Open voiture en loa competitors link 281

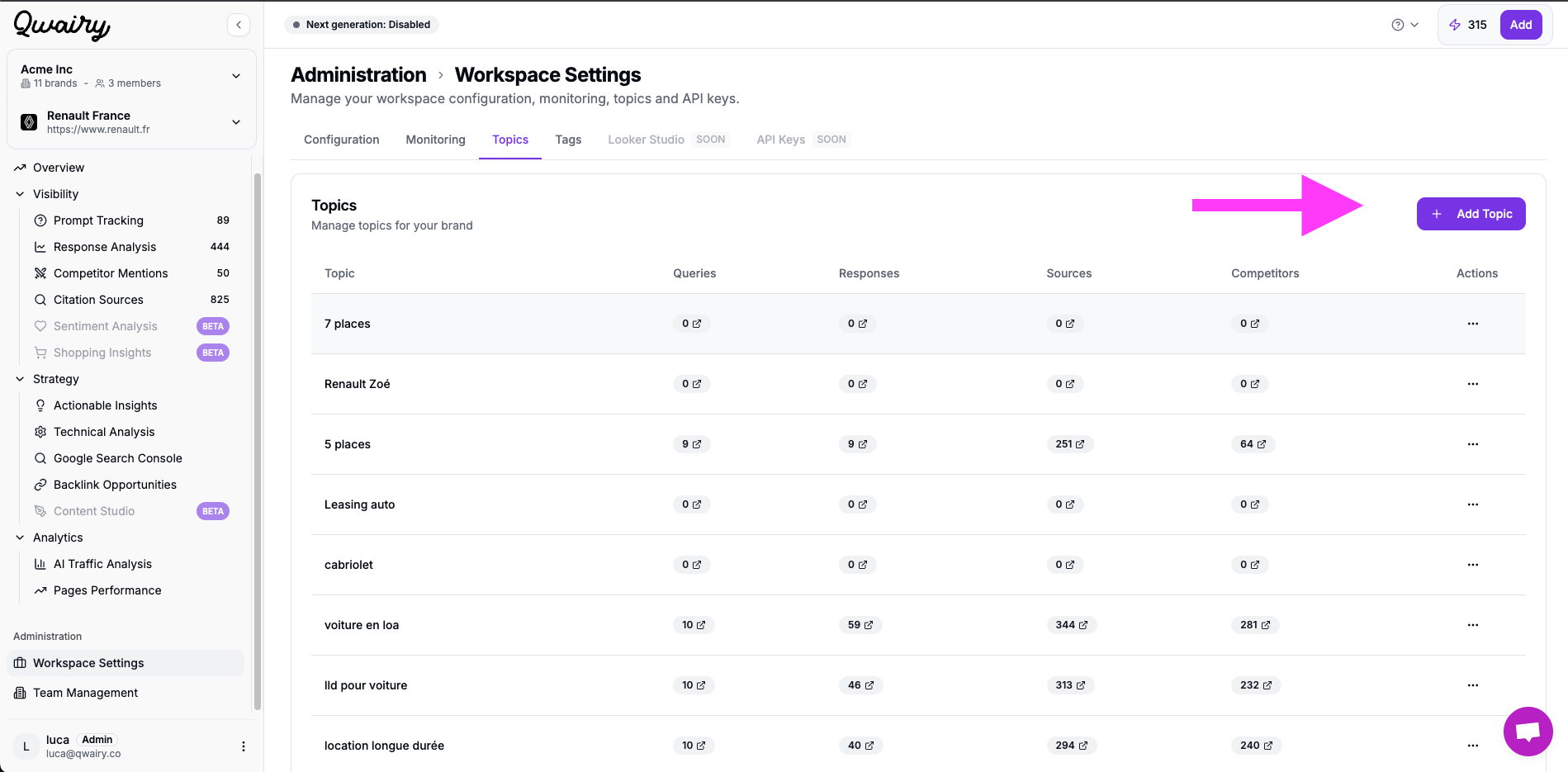pyautogui.click(x=1254, y=625)
